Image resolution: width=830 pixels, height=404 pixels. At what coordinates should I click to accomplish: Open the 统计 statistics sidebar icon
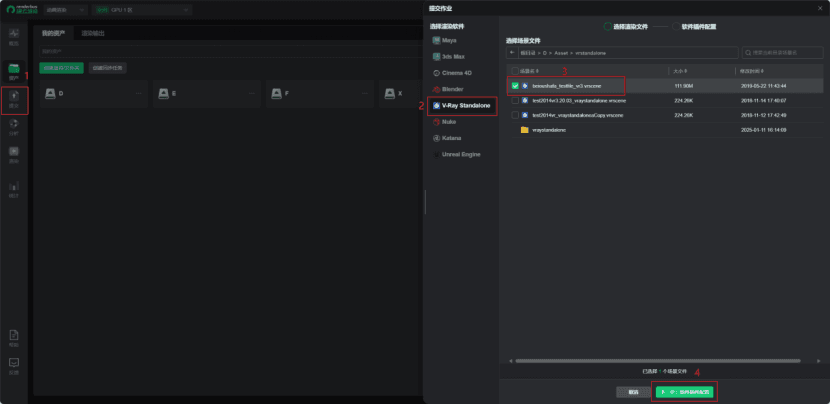(14, 189)
